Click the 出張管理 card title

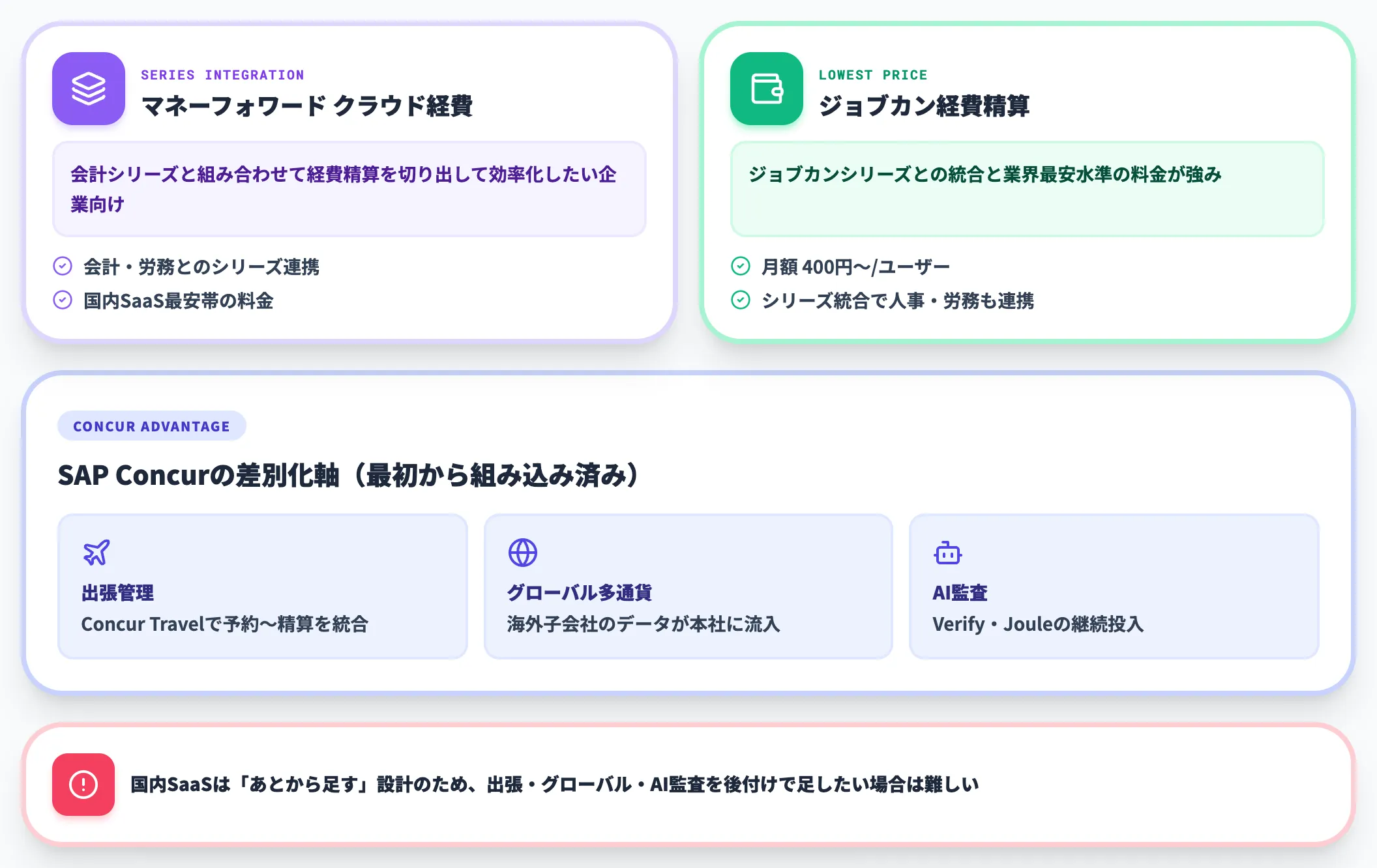pos(117,592)
